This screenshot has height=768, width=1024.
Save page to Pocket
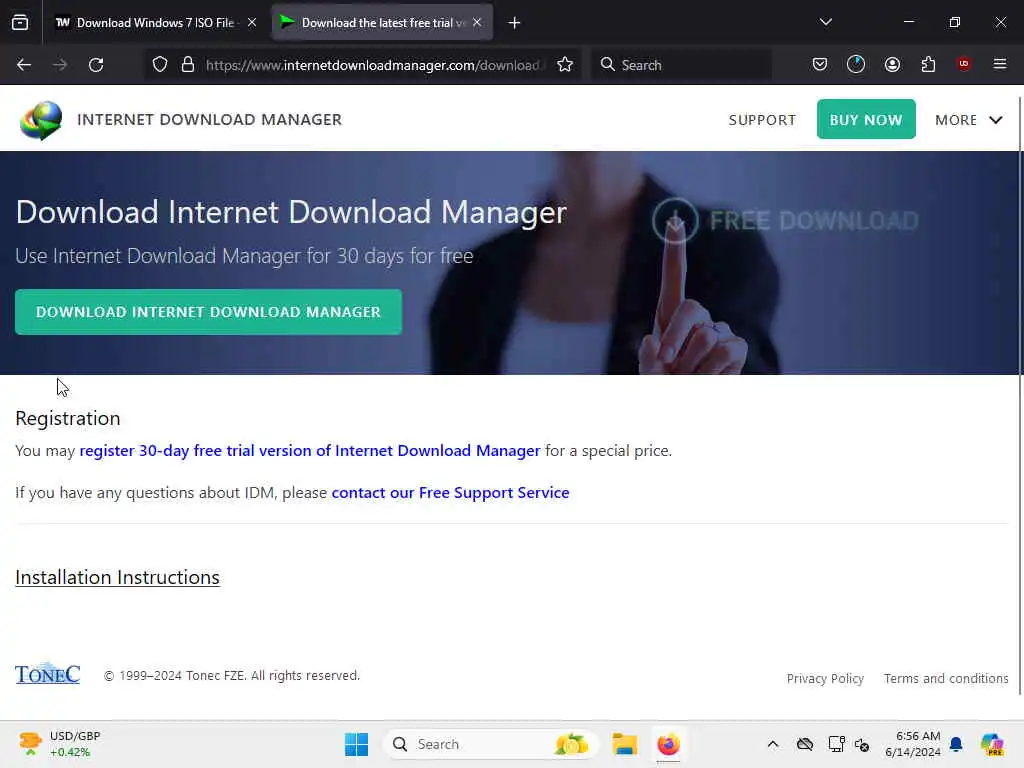pos(820,65)
